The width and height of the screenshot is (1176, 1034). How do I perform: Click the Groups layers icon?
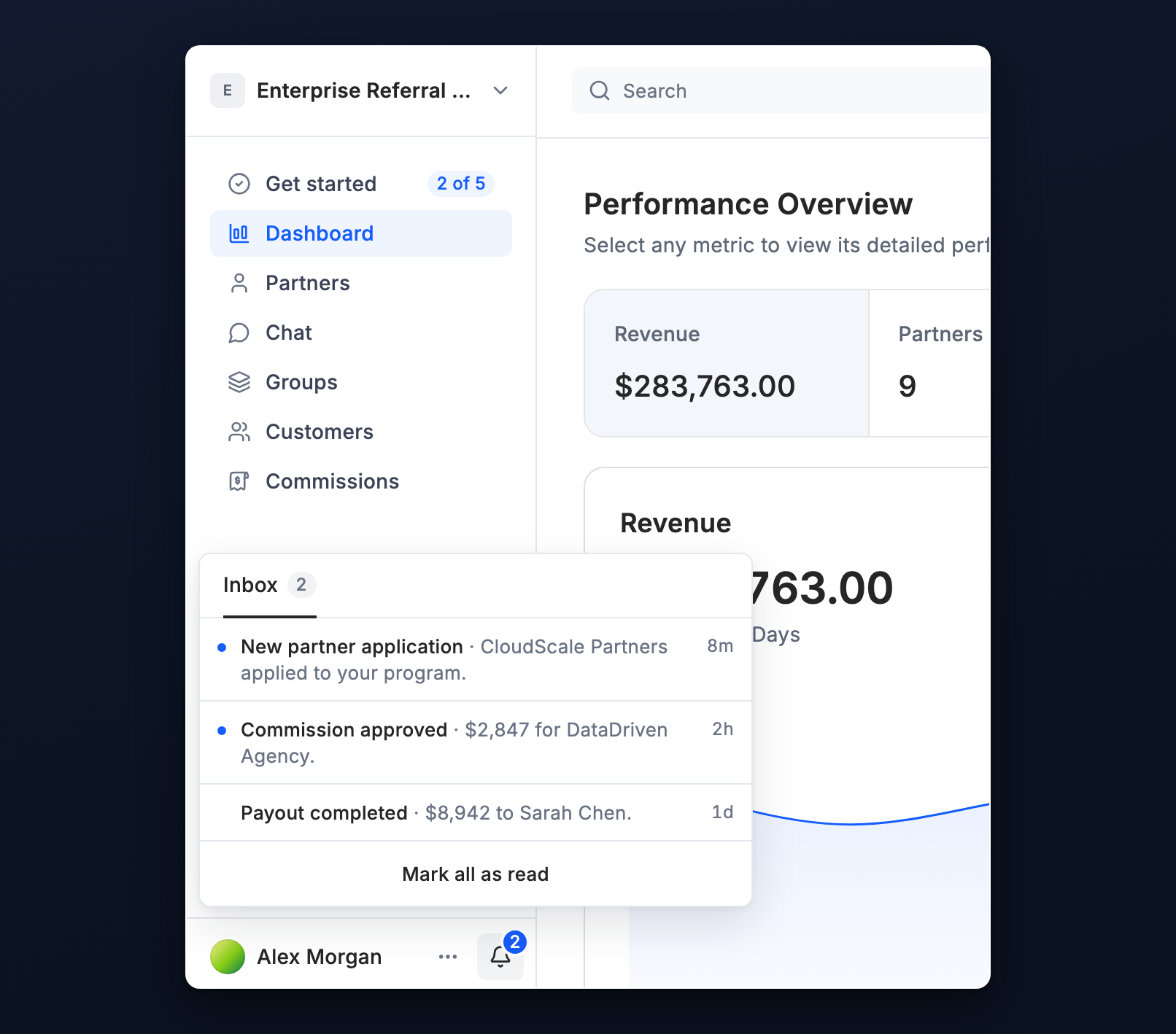pos(239,382)
